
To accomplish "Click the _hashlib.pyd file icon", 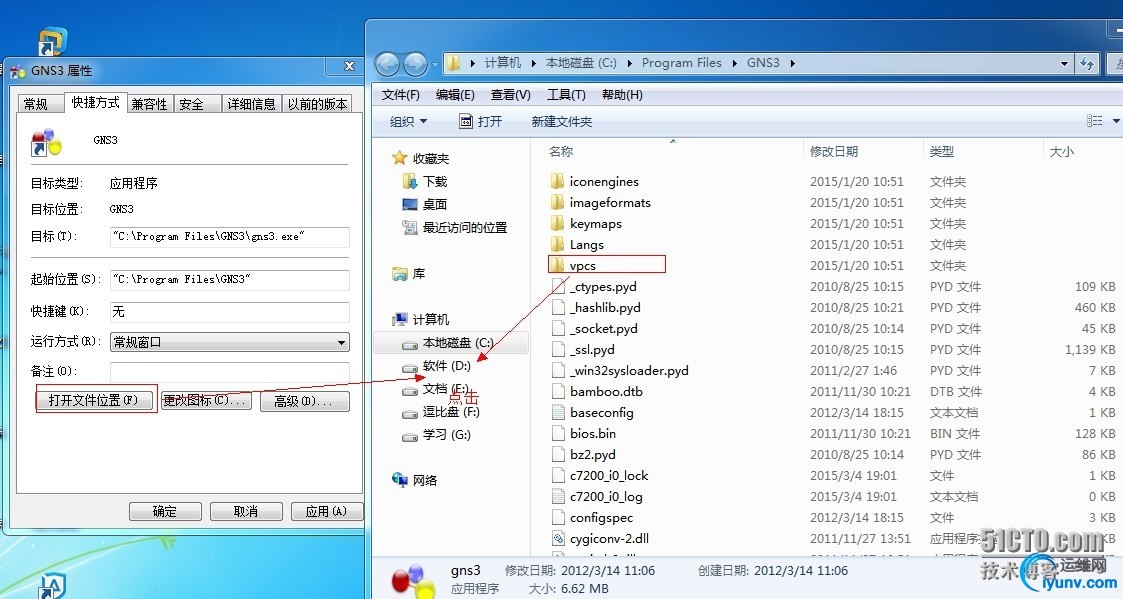I will (x=559, y=307).
